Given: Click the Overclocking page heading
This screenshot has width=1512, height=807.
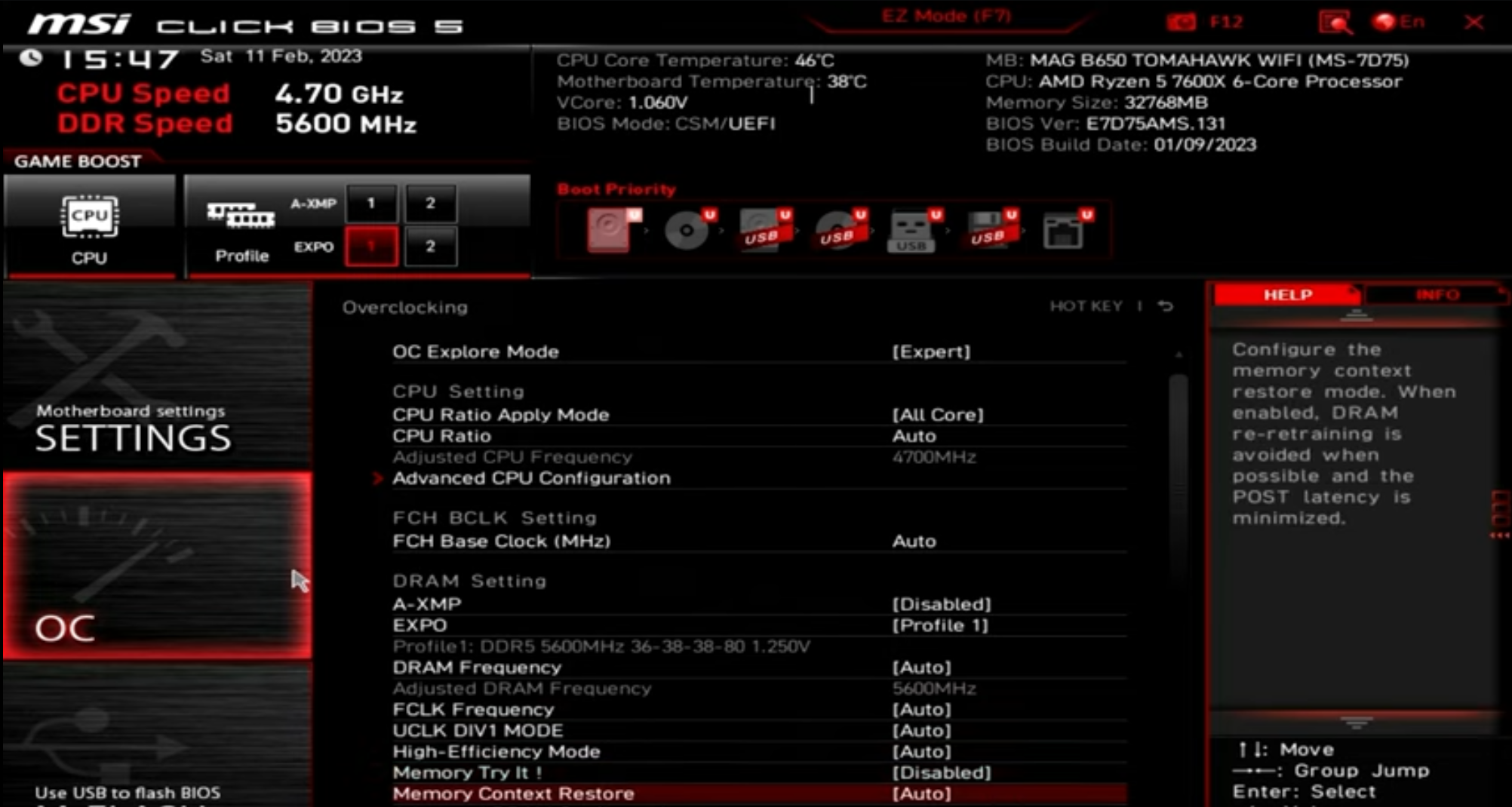Looking at the screenshot, I should [405, 308].
